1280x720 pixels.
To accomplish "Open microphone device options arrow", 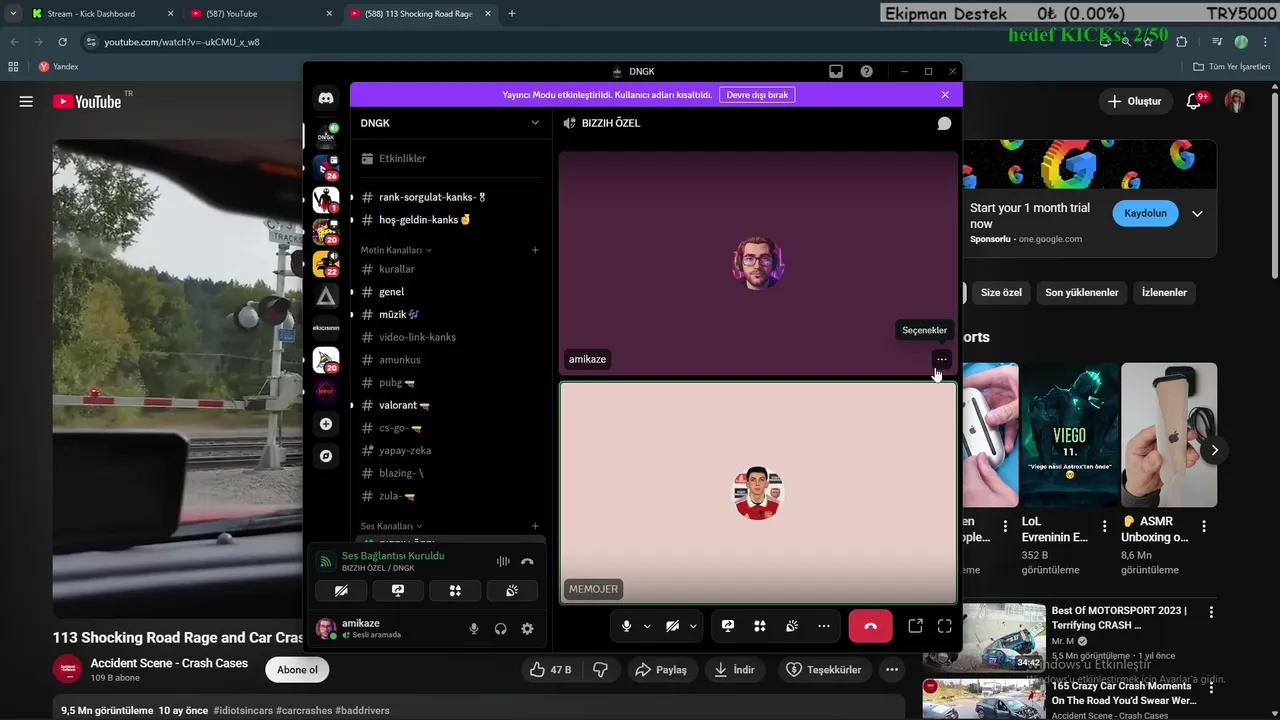I will (647, 626).
